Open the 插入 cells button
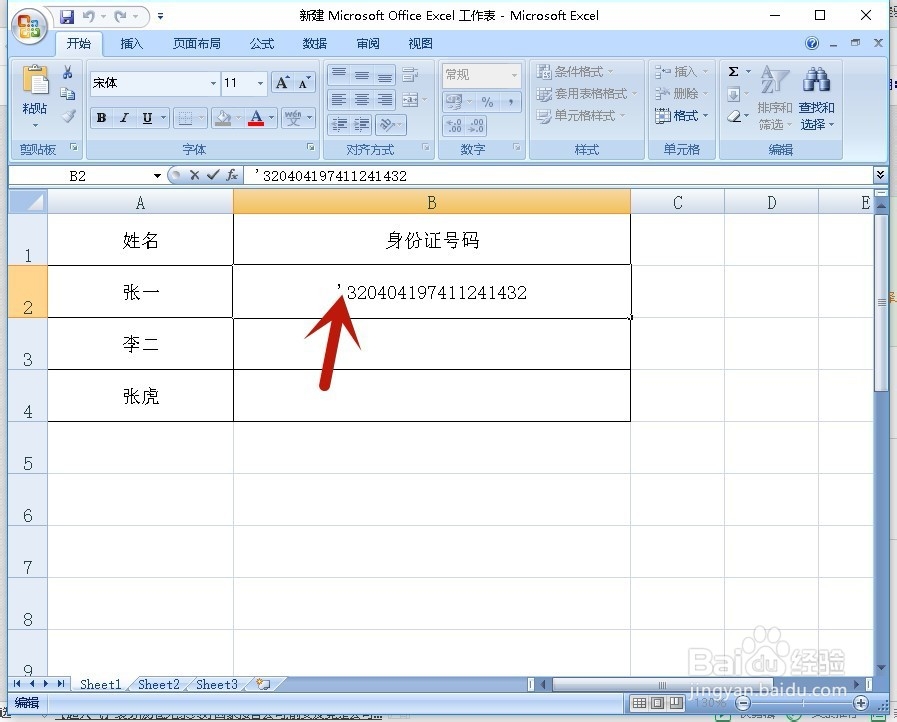Screen dimensions: 897x722 pos(681,72)
